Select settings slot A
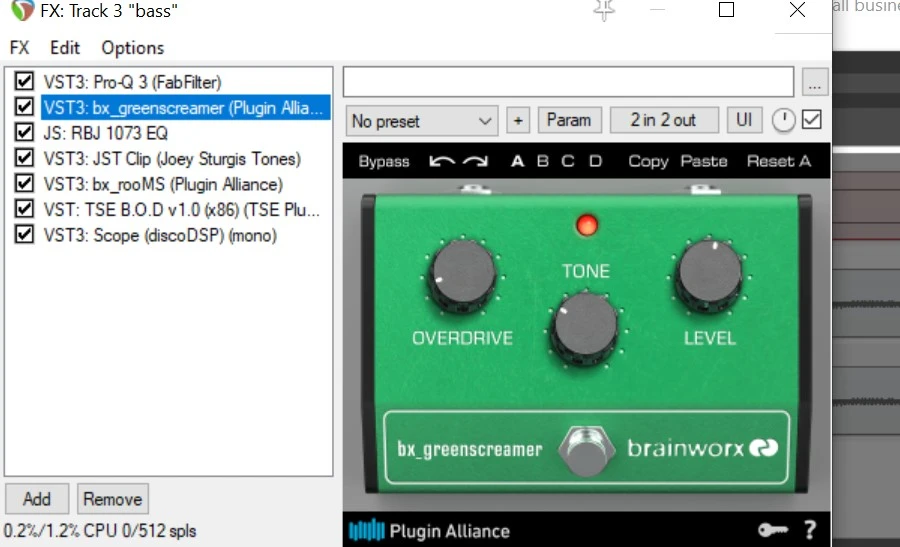 (517, 161)
